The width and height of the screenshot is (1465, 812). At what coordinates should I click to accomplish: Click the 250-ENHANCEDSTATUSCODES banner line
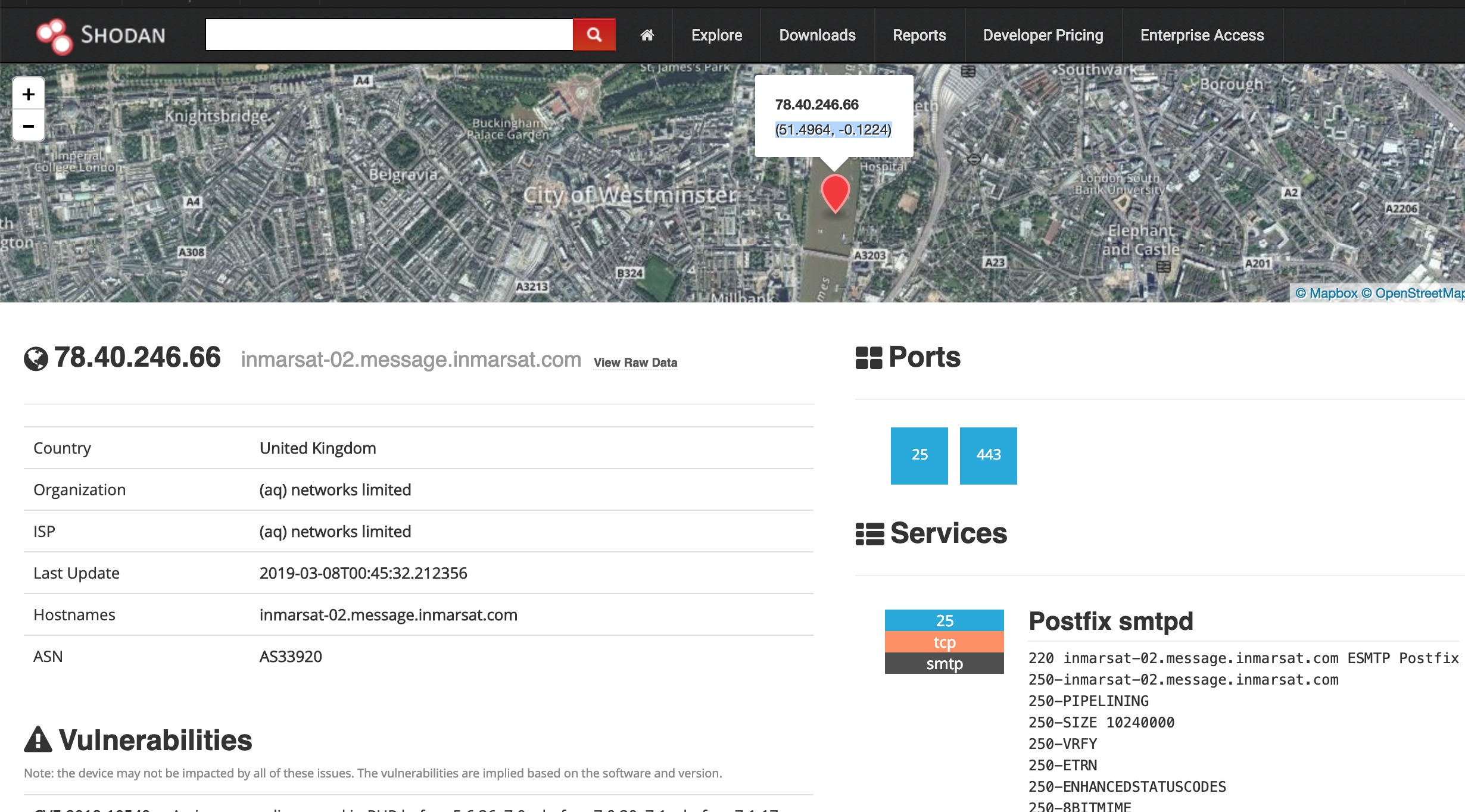1127,786
